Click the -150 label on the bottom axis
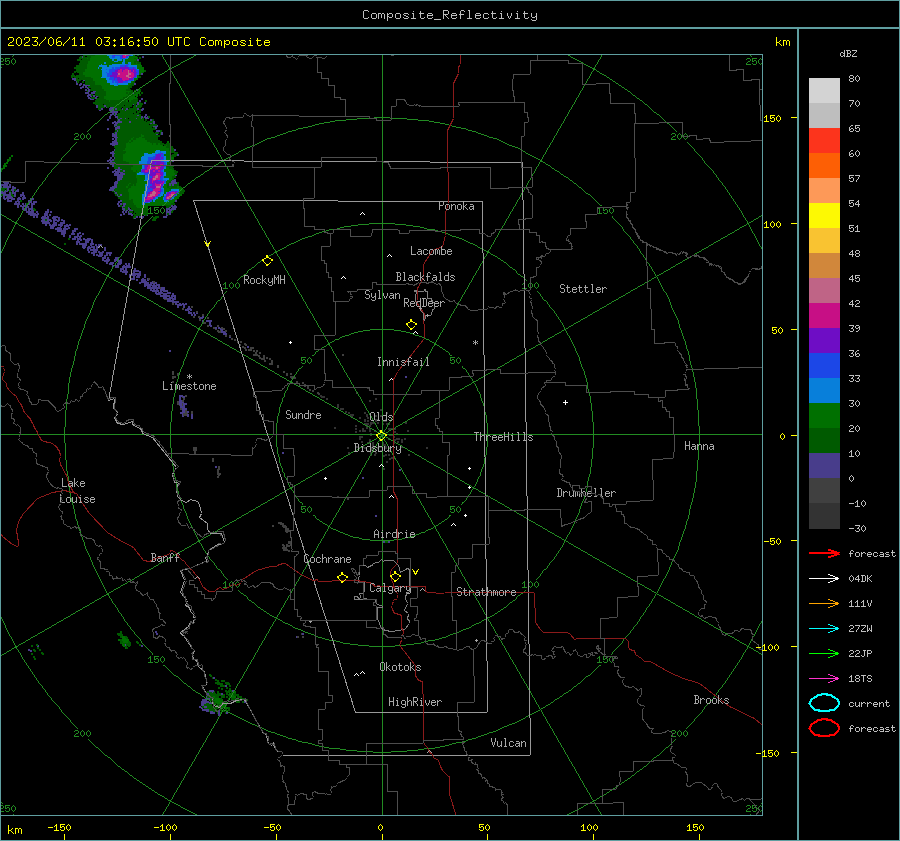This screenshot has height=841, width=900. coord(59,827)
